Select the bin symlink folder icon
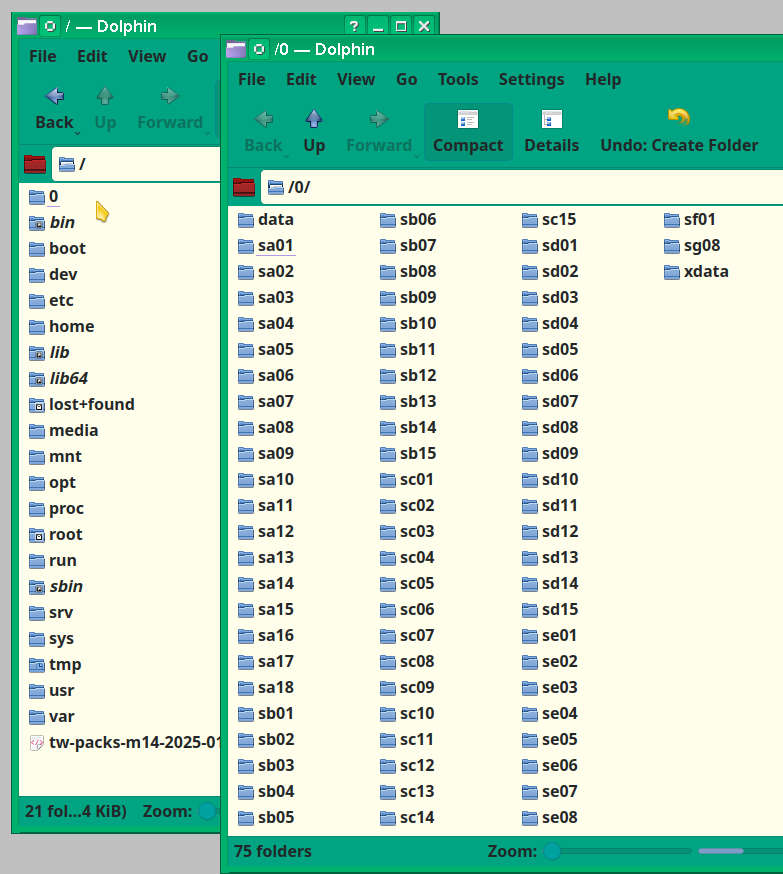Viewport: 783px width, 874px height. point(37,223)
